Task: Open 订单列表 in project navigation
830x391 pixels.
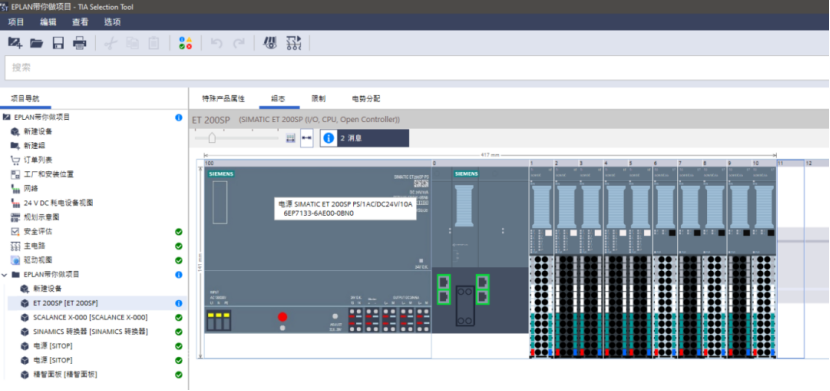Action: [x=38, y=160]
